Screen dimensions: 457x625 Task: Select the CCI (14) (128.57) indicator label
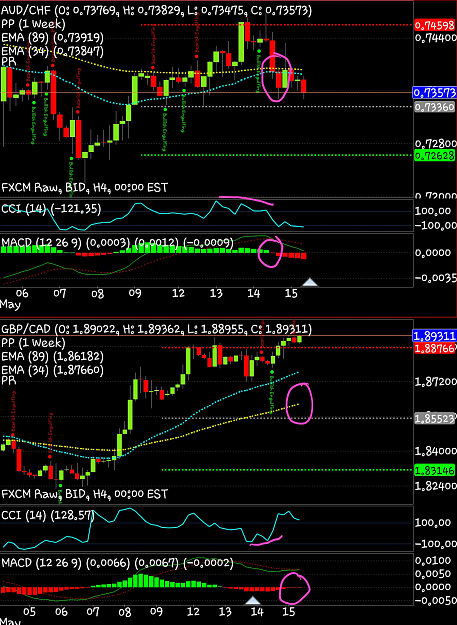(x=47, y=516)
